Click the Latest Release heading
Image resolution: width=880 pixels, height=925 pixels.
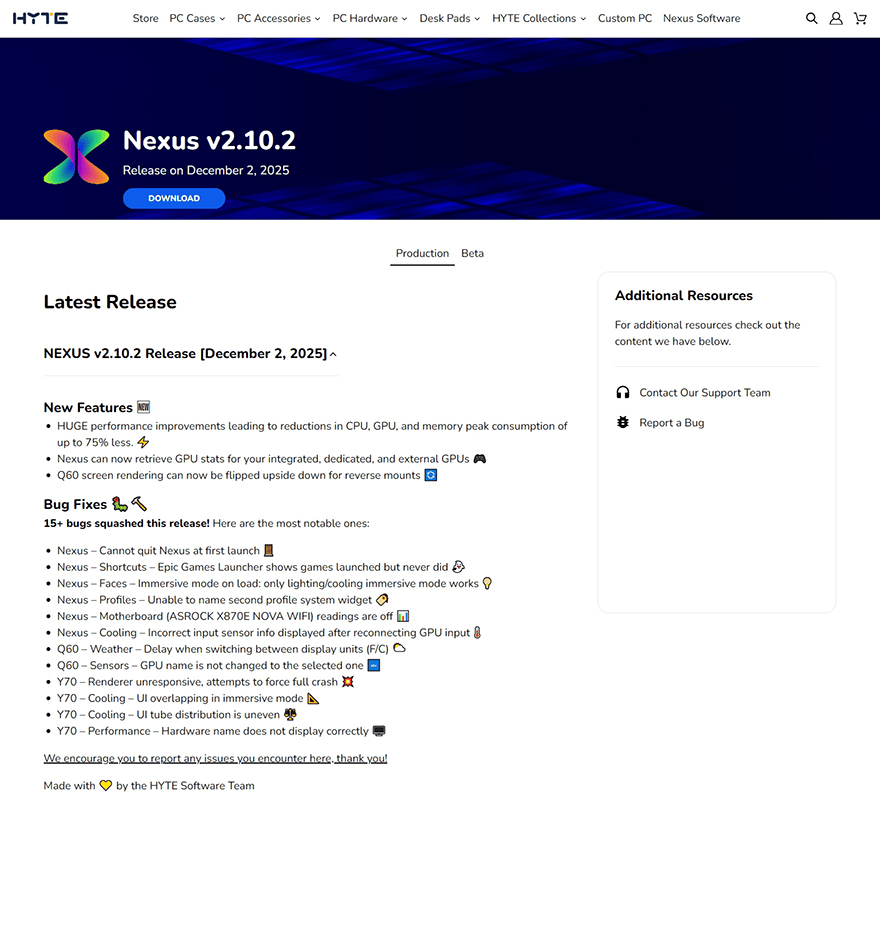(x=110, y=302)
